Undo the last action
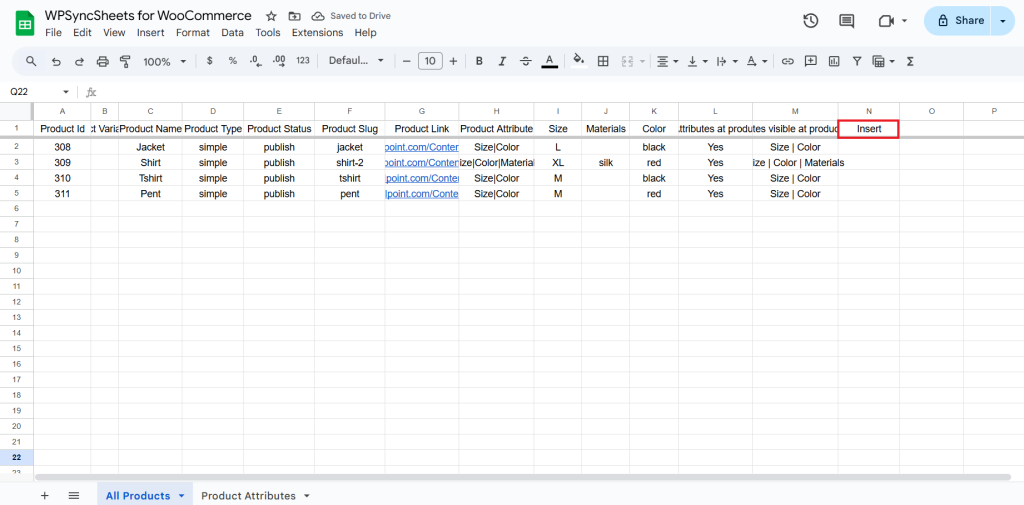This screenshot has width=1024, height=505. pos(56,61)
